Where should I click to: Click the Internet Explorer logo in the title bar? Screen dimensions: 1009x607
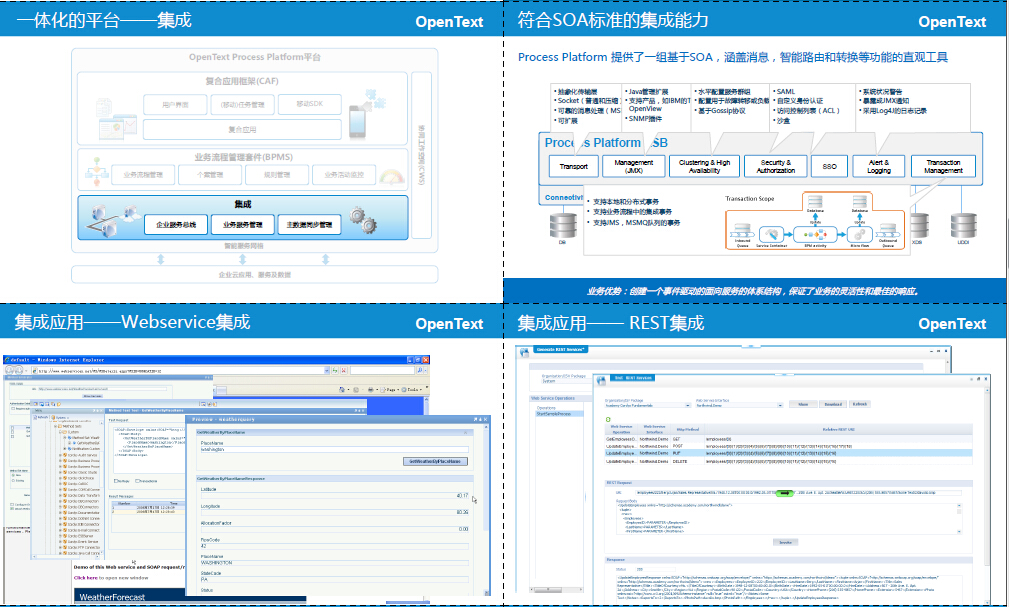[x=8, y=360]
